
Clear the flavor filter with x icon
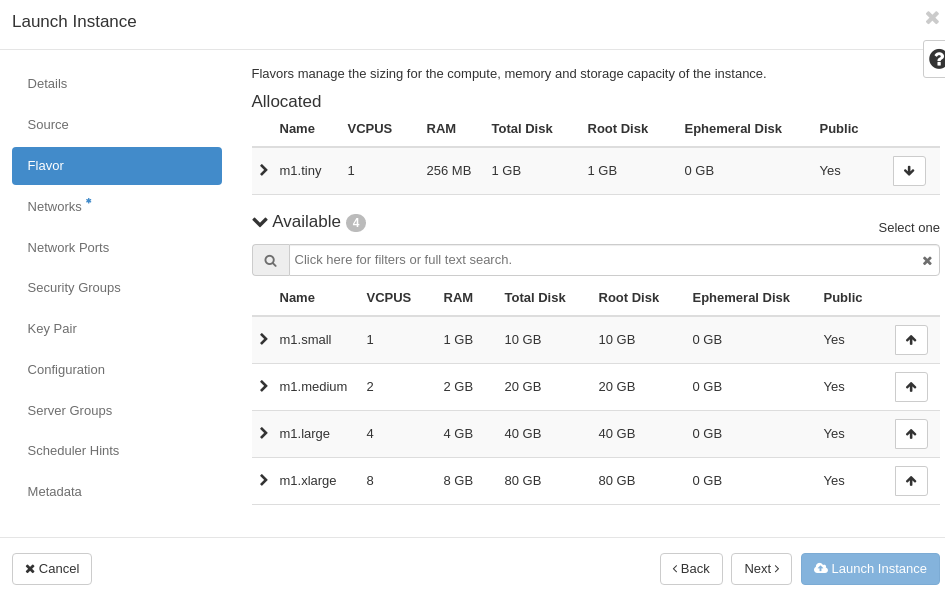coord(927,260)
